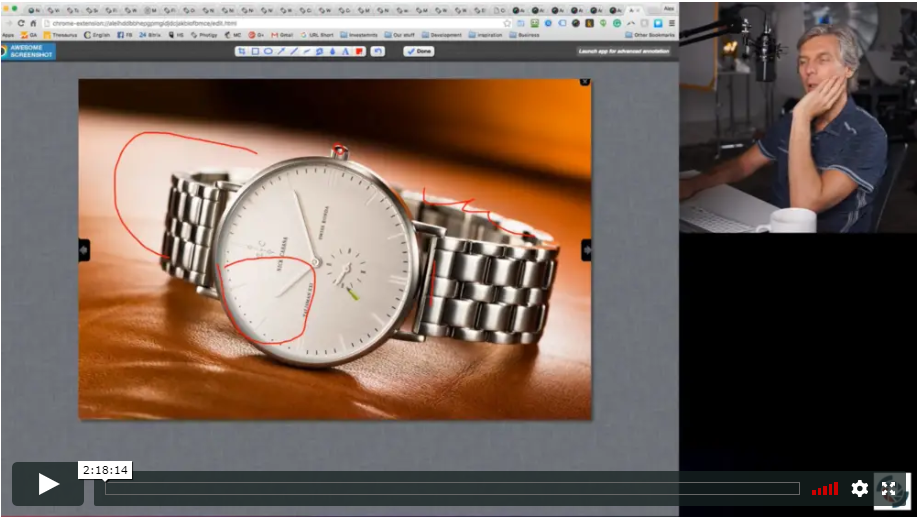
Task: Select the Arrow drawing tool
Action: 281,51
